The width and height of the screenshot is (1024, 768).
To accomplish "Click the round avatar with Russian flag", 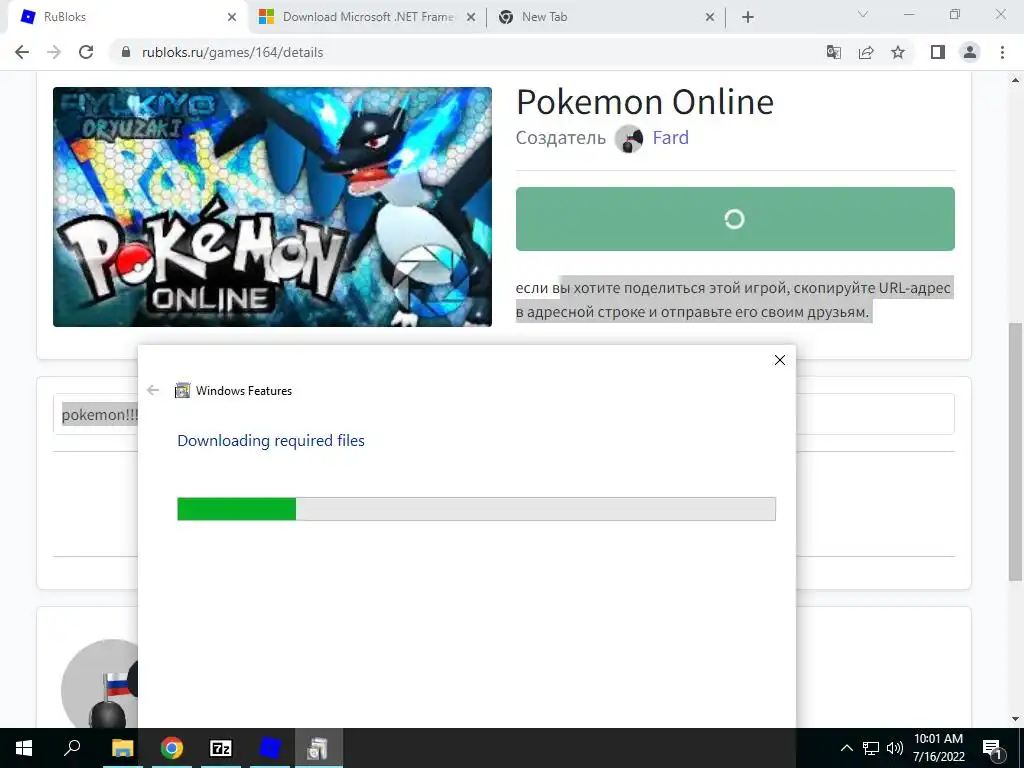I will pyautogui.click(x=100, y=683).
